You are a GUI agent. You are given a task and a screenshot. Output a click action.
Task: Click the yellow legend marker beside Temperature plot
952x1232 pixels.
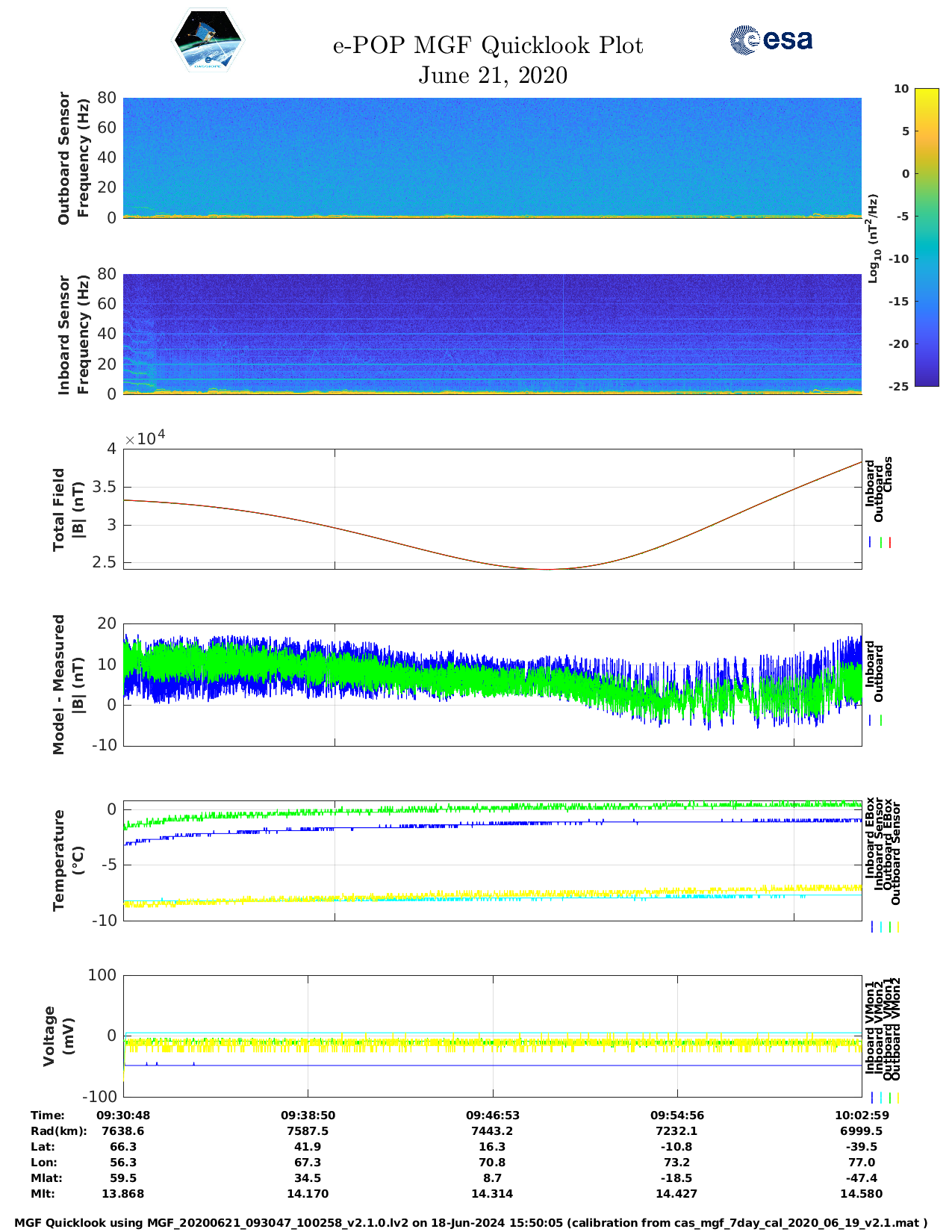tap(897, 927)
